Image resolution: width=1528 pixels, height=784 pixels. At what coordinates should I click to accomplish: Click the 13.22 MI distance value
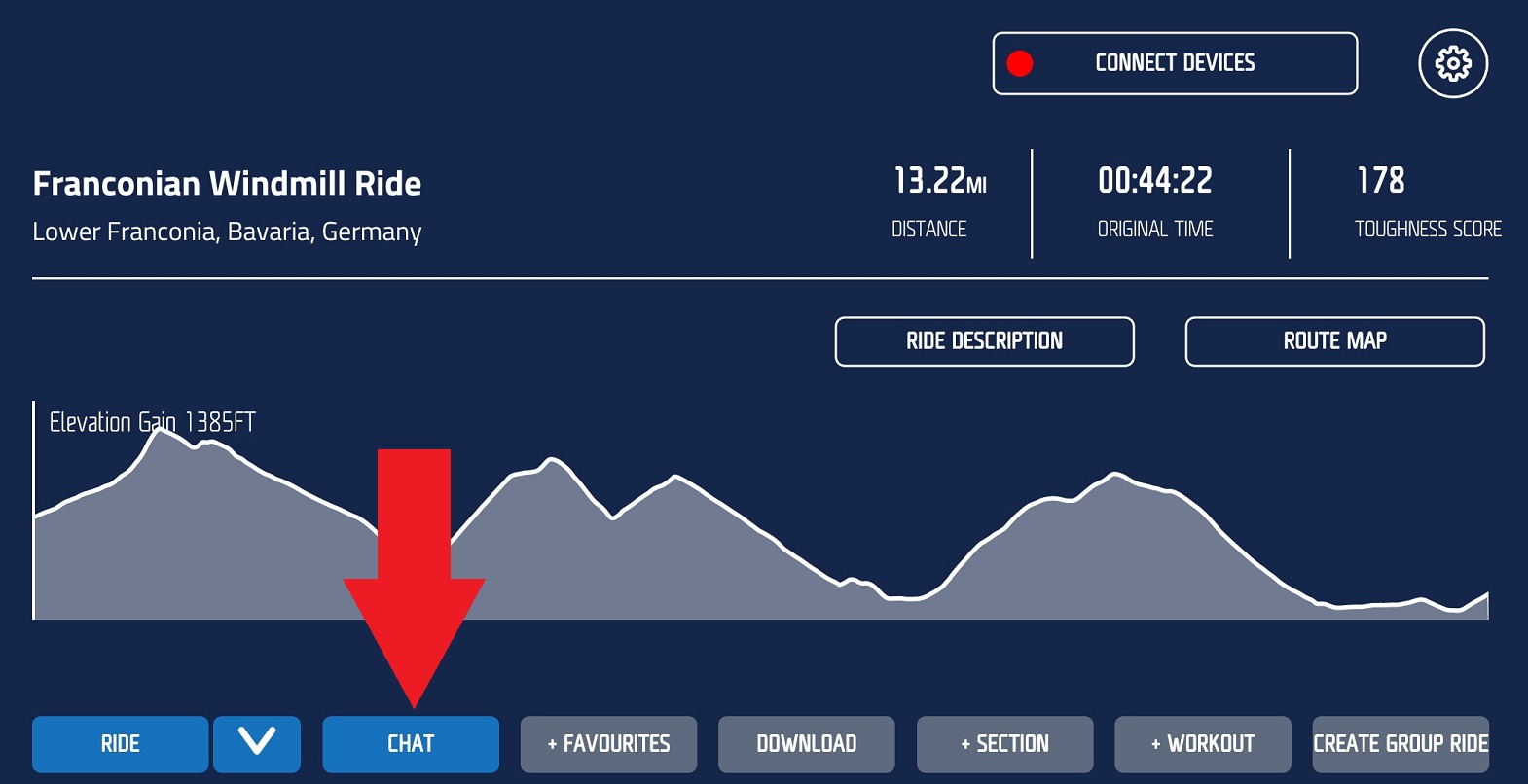(x=940, y=180)
